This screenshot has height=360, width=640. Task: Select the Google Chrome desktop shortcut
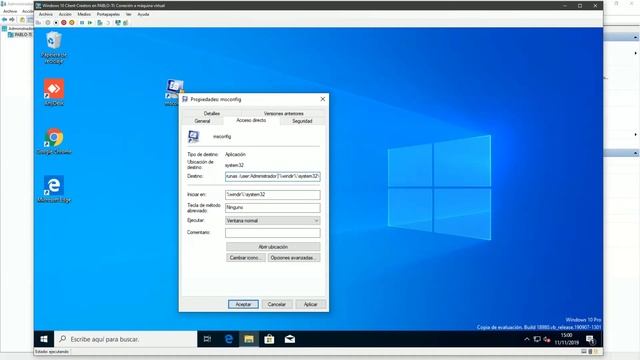tap(54, 141)
